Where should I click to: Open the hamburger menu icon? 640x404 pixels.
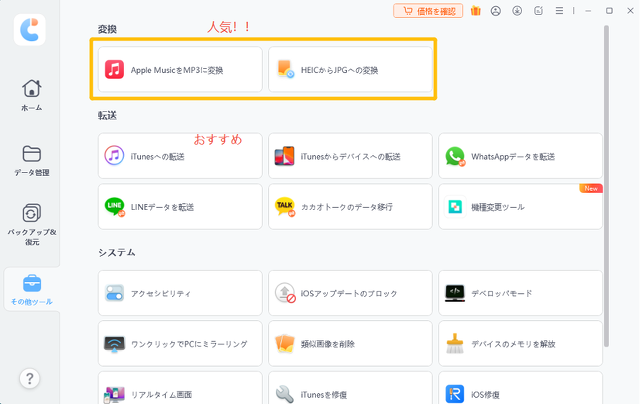pos(559,11)
